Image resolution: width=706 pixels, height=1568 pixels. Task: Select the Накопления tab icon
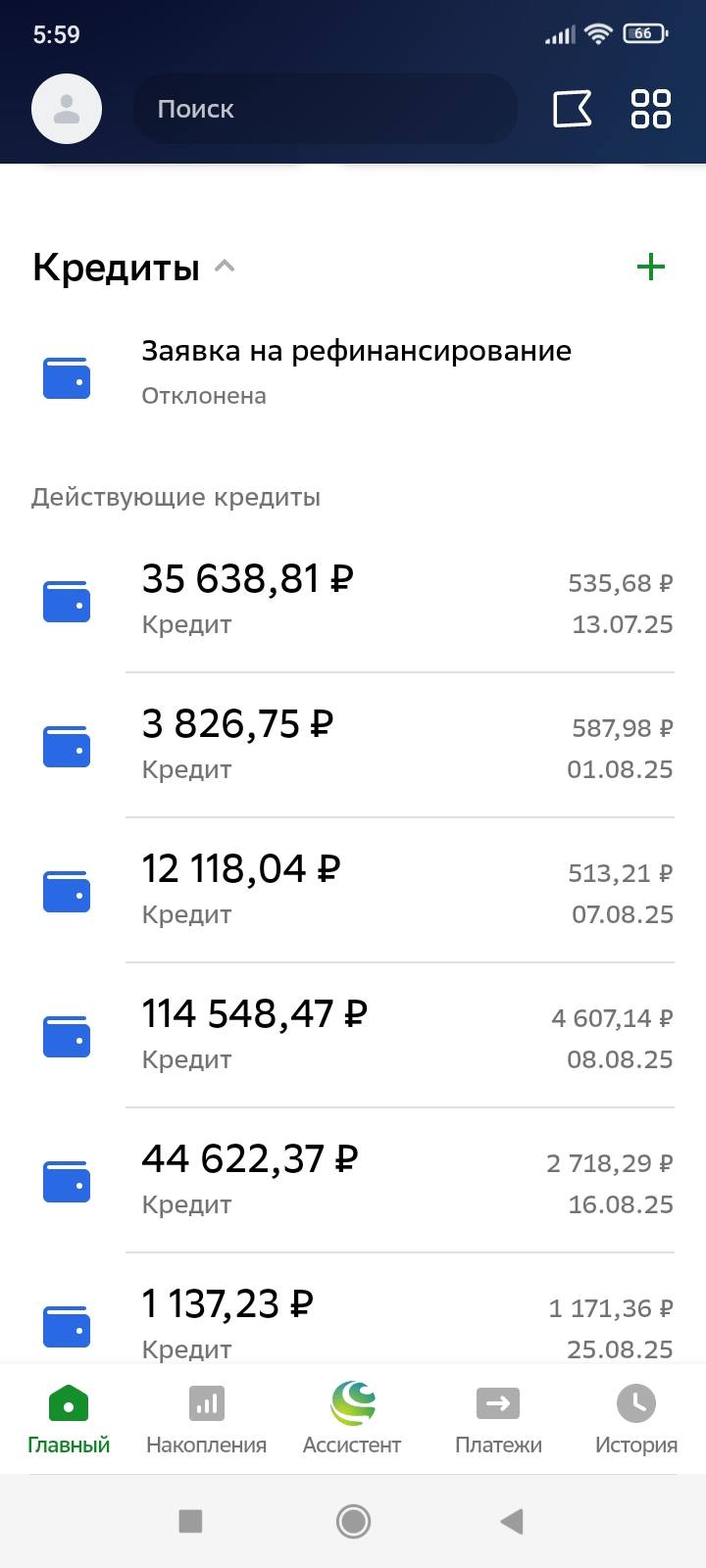click(207, 1403)
